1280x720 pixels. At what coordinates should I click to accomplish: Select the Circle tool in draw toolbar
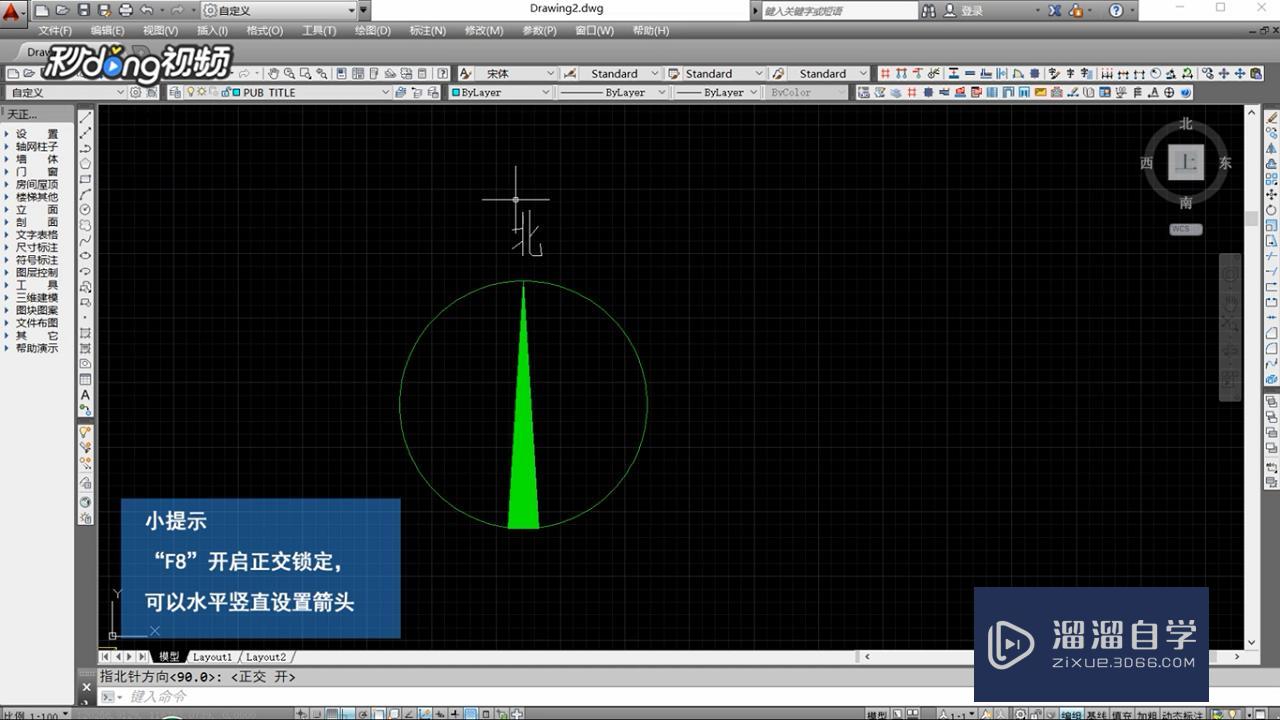(86, 209)
